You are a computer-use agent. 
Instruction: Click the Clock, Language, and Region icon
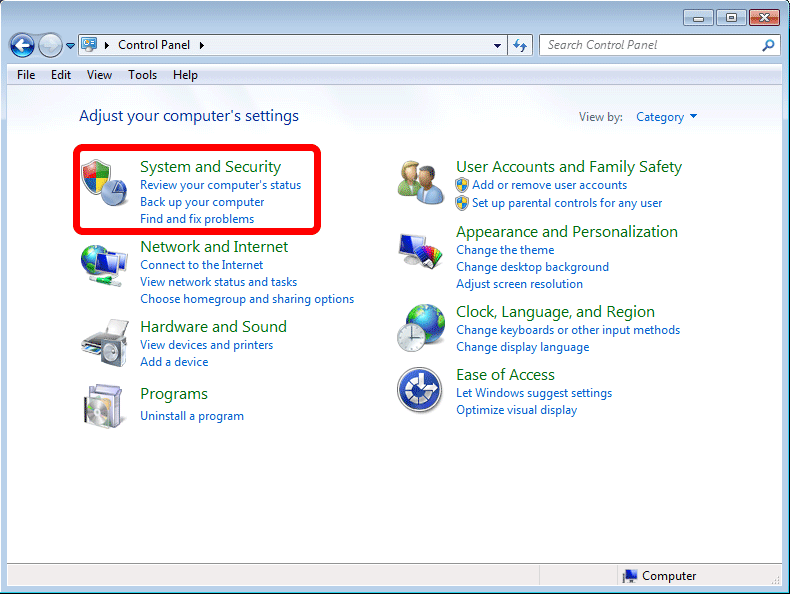pos(421,327)
